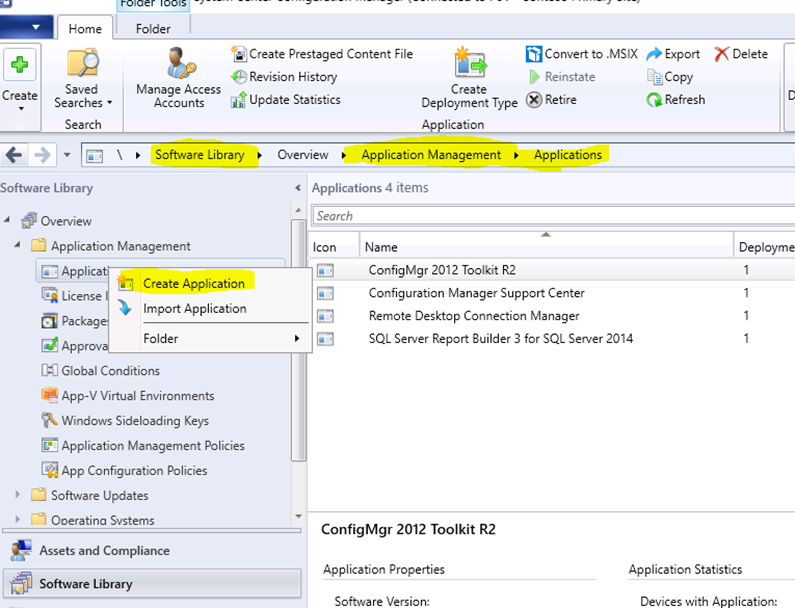Open the Assets and Compliance workspace
The height and width of the screenshot is (608, 795).
pyautogui.click(x=152, y=551)
